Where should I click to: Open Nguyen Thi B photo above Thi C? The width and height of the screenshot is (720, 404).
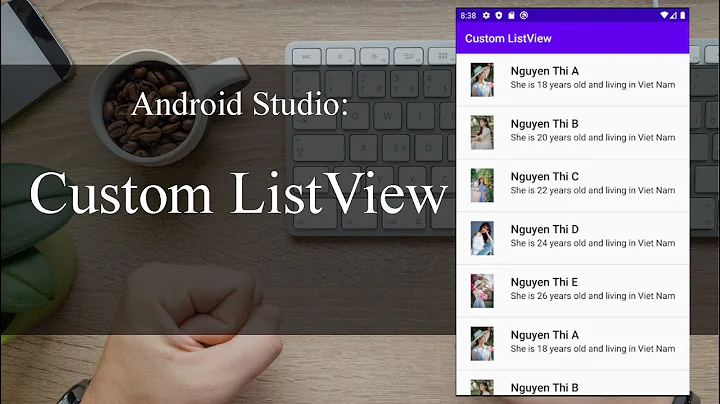482,133
